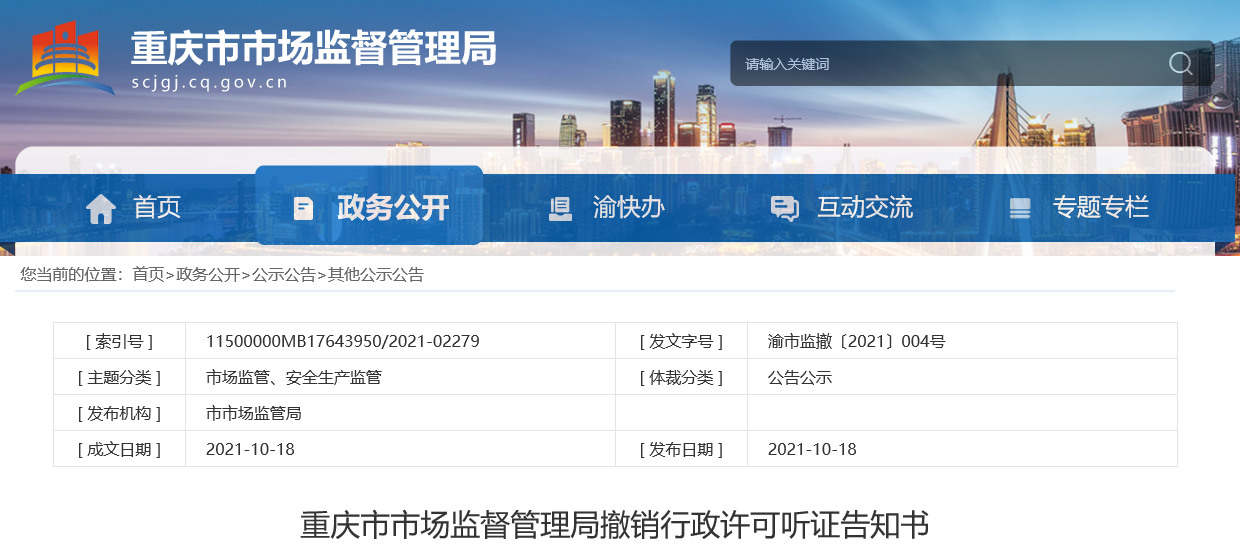Image resolution: width=1240 pixels, height=553 pixels.
Task: Click the document icon beside 政务公开
Action: (303, 209)
